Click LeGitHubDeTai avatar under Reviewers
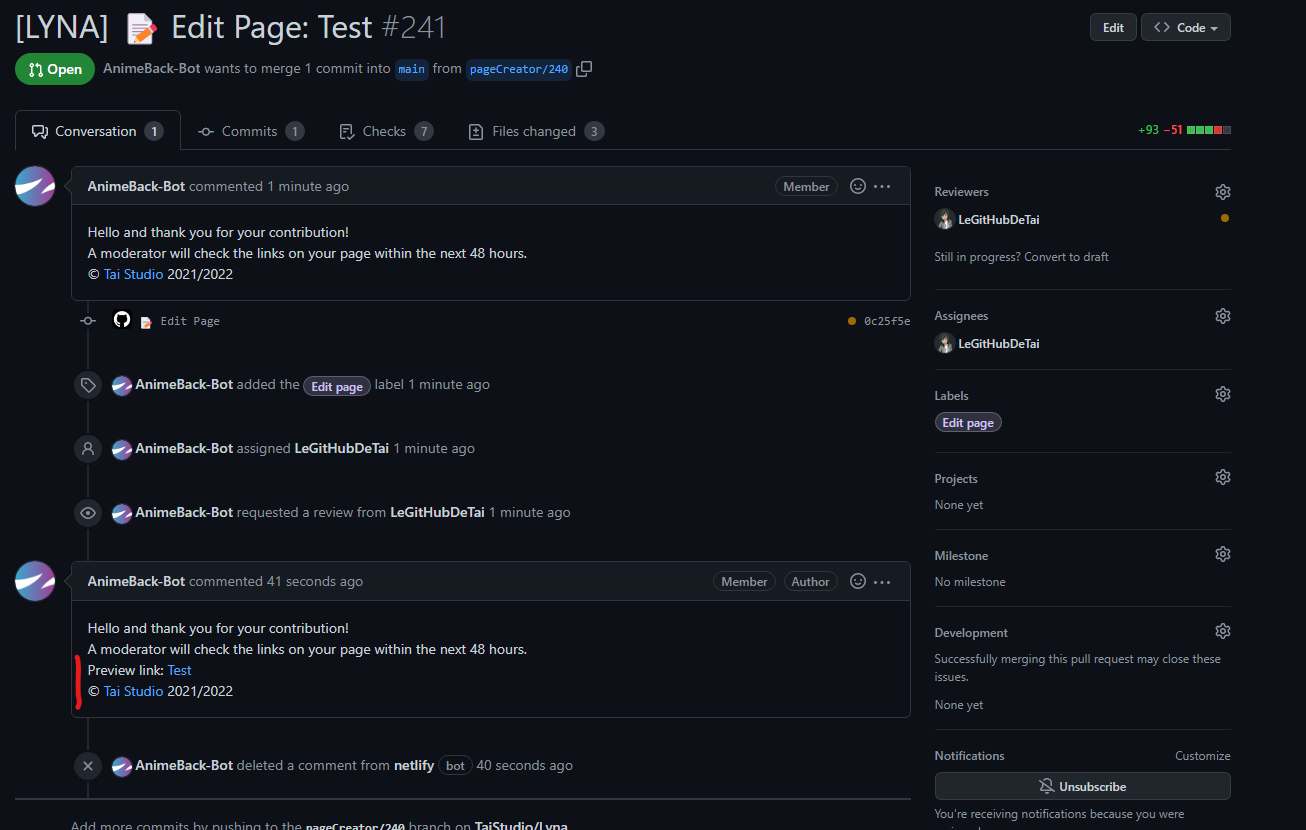The width and height of the screenshot is (1306, 830). click(944, 219)
